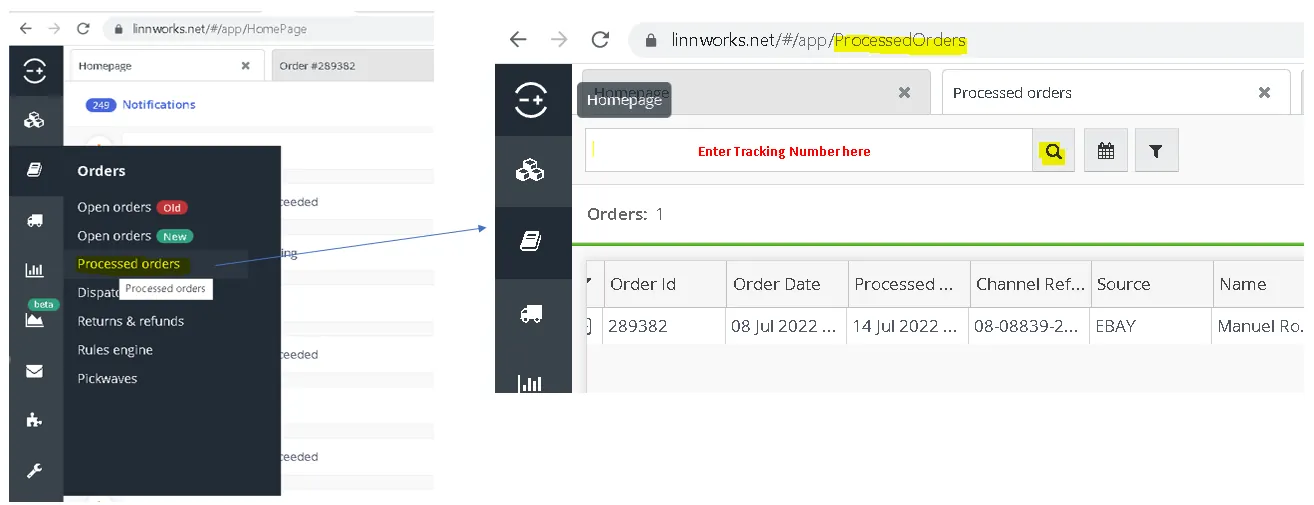Click name cell 'Manuel Ro...'
The height and width of the screenshot is (505, 1314).
coord(1259,326)
